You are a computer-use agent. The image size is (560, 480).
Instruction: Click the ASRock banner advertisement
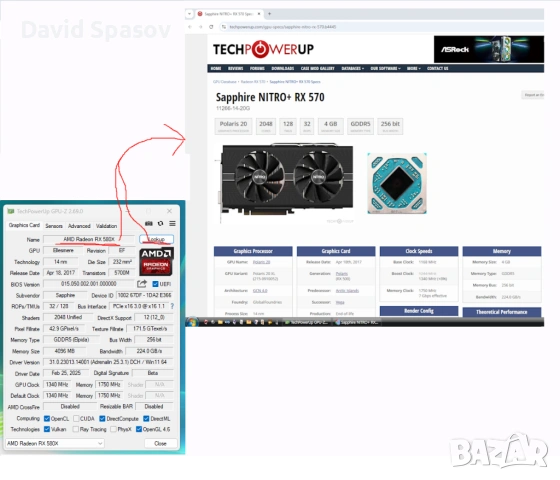(489, 49)
